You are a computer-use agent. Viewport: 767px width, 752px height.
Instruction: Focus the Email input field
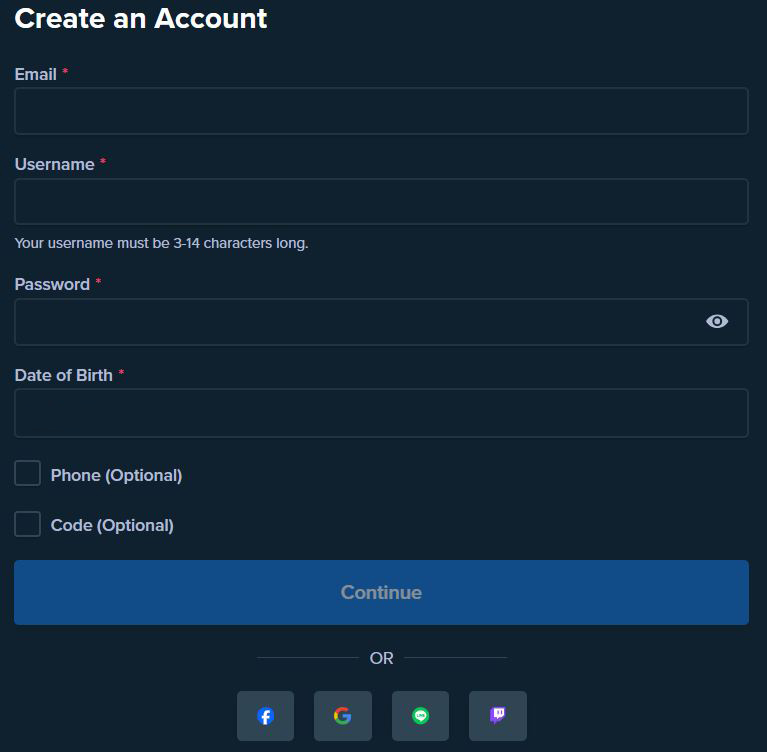[x=381, y=111]
